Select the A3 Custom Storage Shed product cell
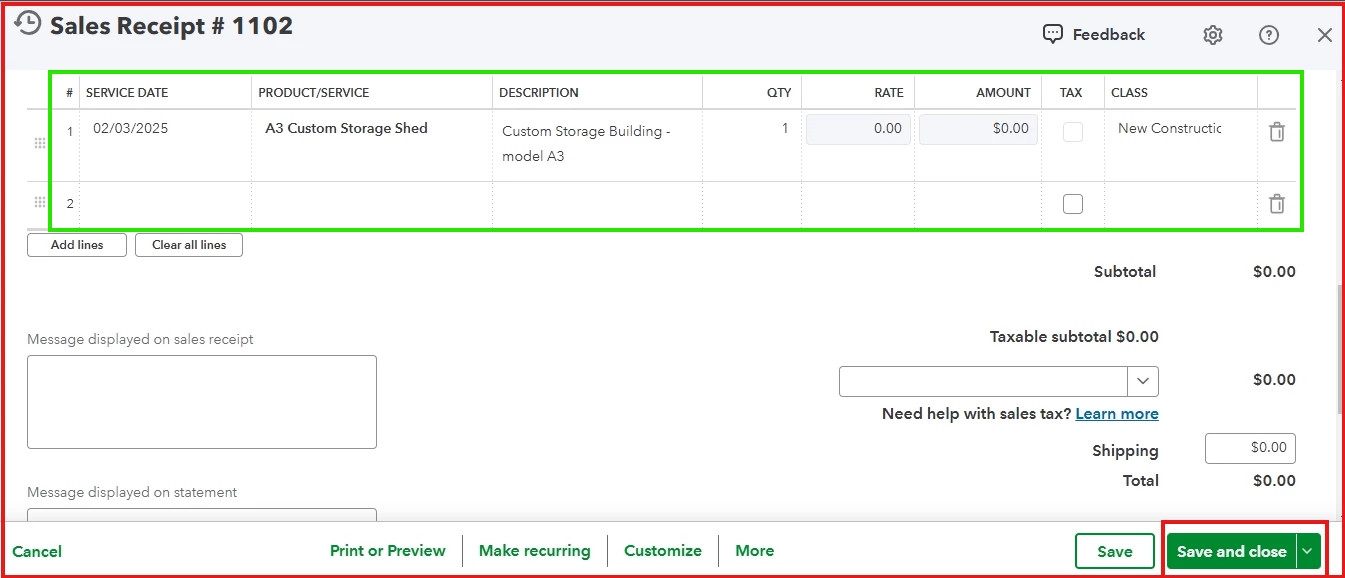 click(x=372, y=145)
